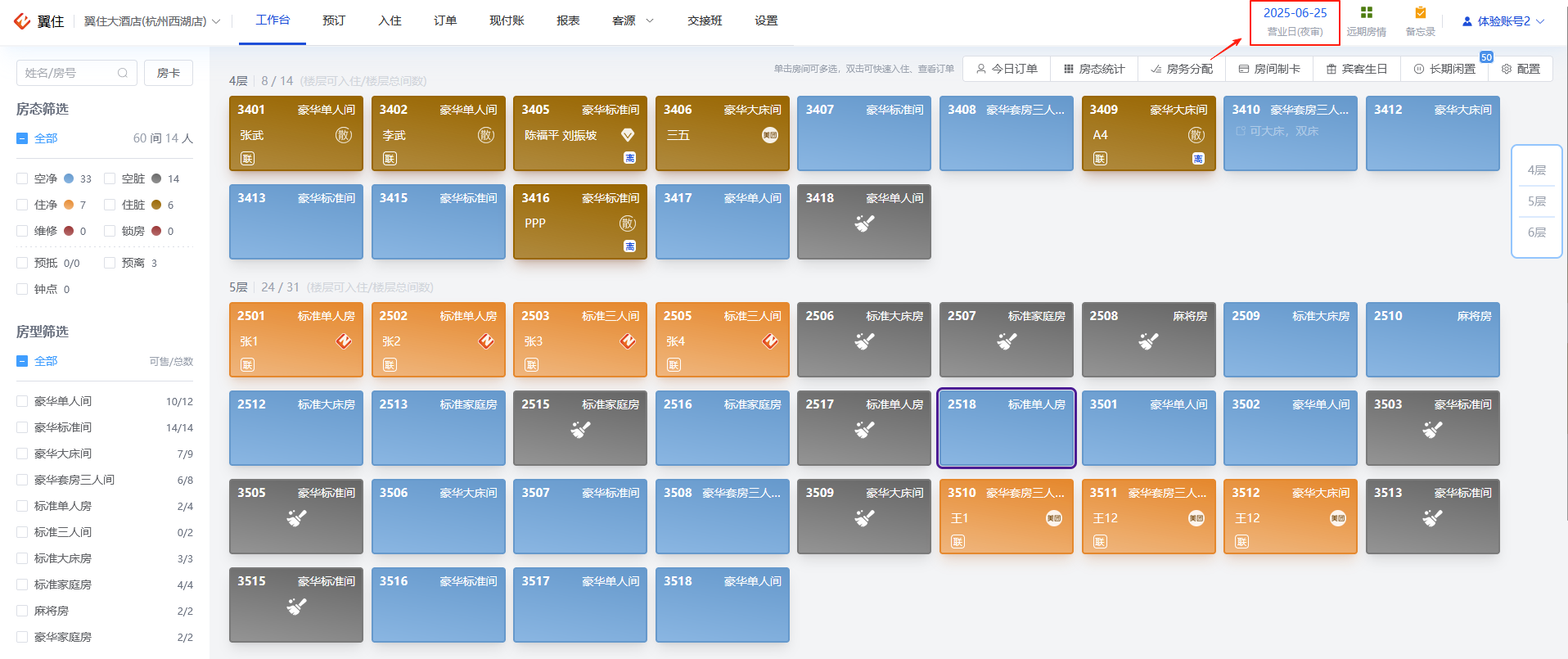Screen dimensions: 1568x659
Task: Jump to 5层 in floor navigator
Action: click(1536, 201)
